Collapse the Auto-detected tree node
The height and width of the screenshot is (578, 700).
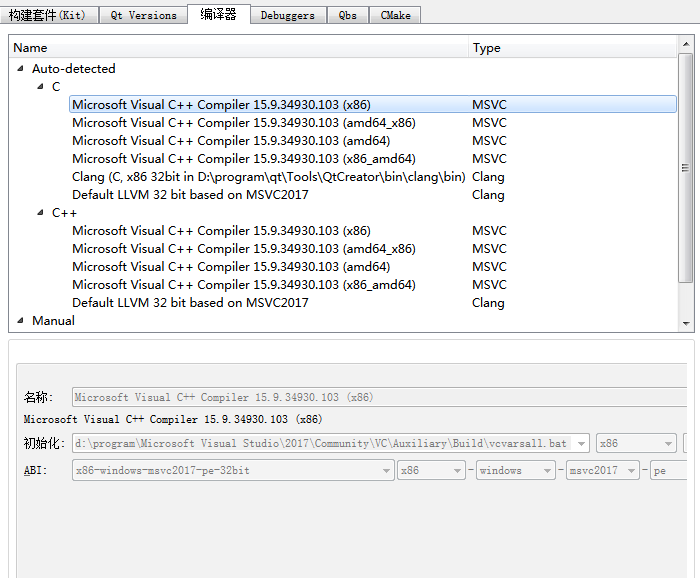[21, 69]
